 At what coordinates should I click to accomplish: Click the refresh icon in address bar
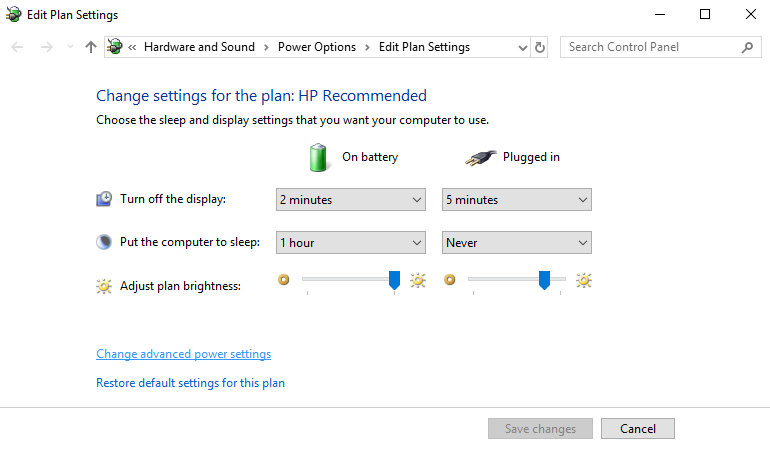(x=541, y=47)
